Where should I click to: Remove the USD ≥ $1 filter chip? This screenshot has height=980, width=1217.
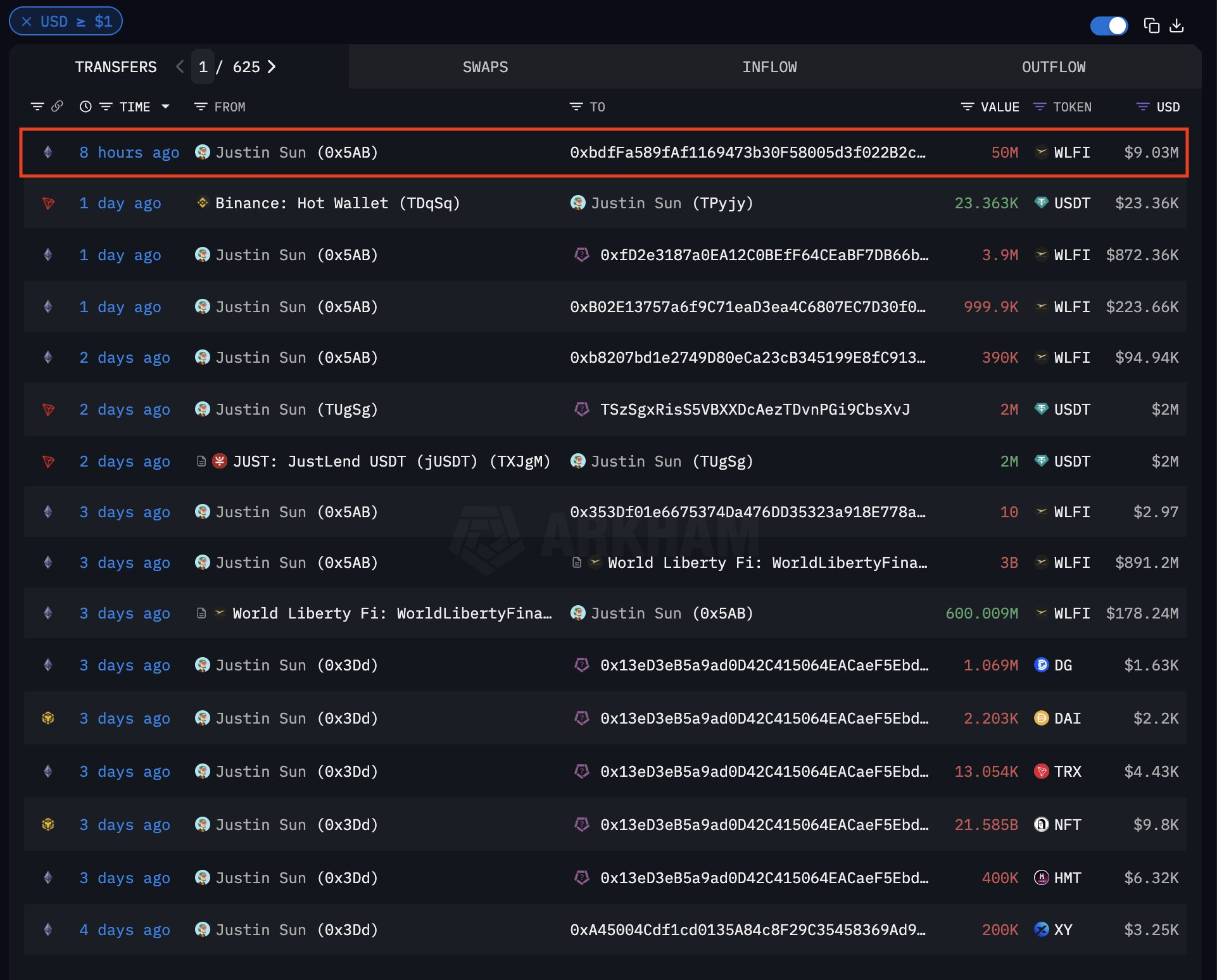(27, 22)
